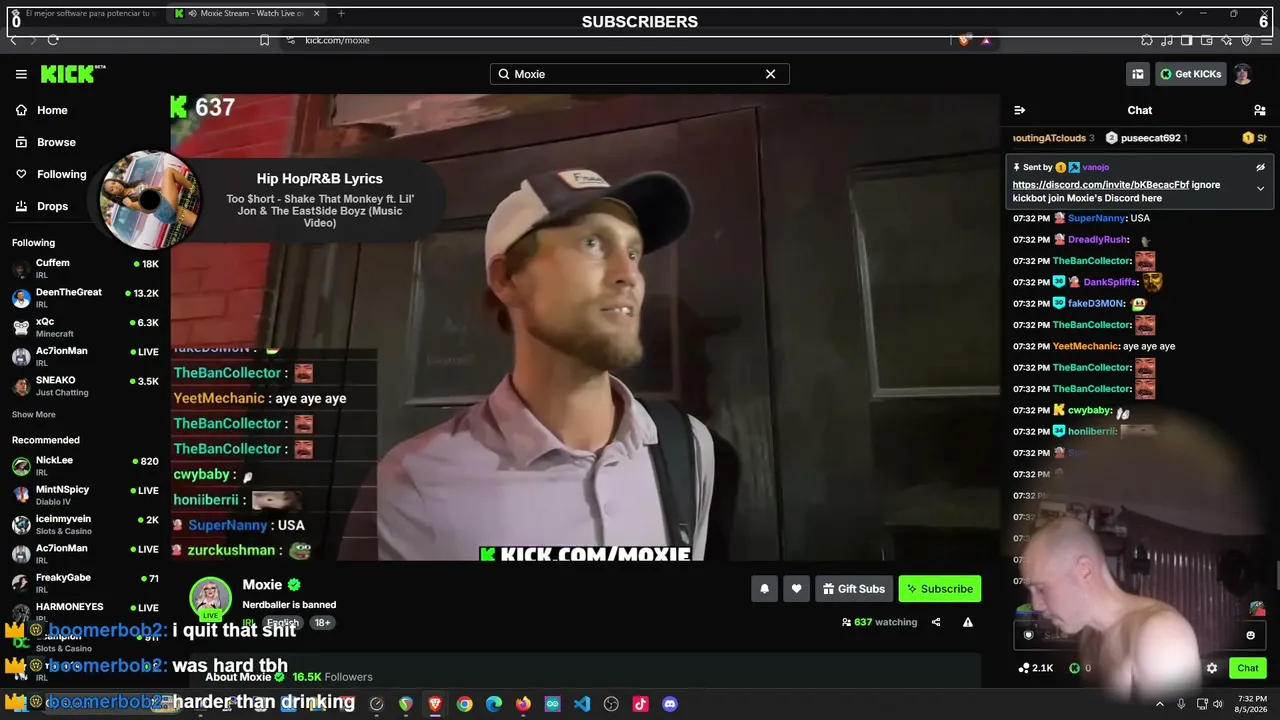This screenshot has width=1280, height=720.
Task: Click SuperNanny's username in chat
Action: (1096, 218)
